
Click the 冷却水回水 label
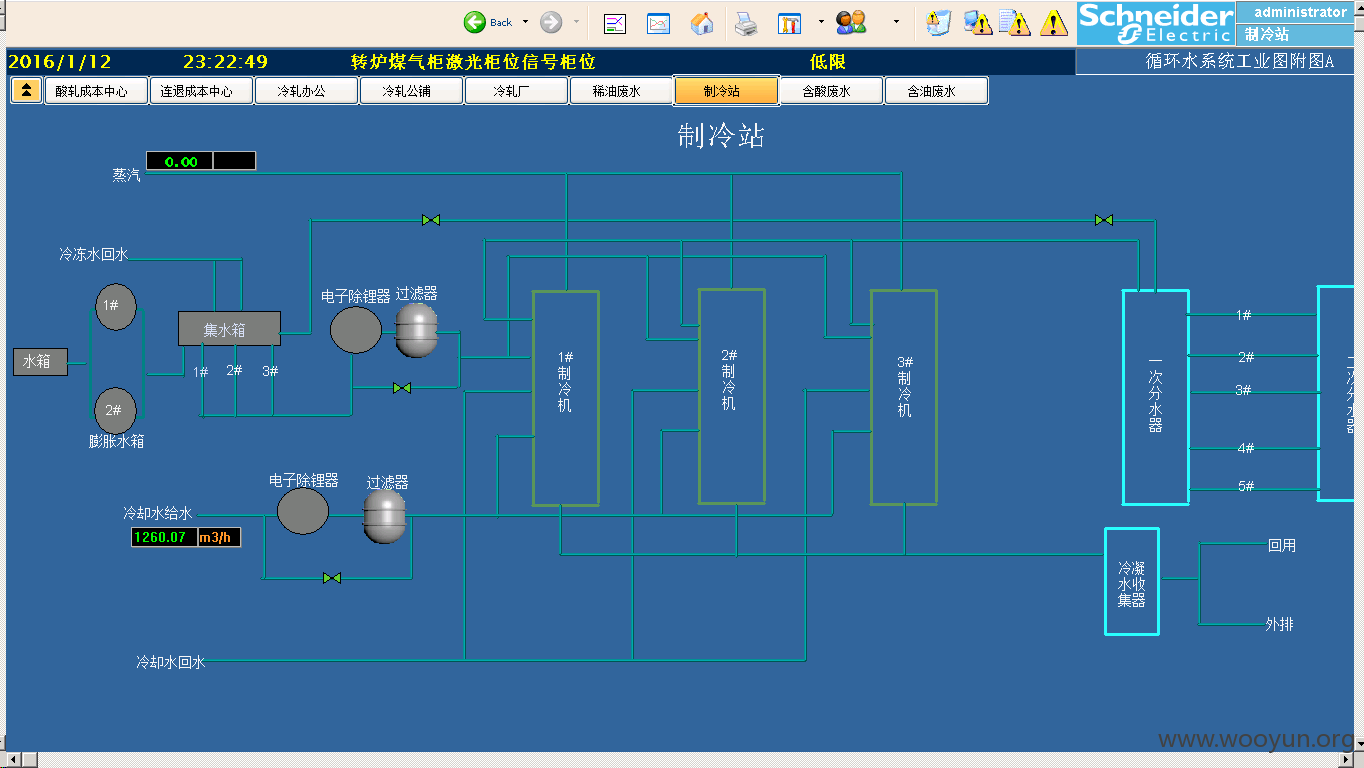pos(170,662)
